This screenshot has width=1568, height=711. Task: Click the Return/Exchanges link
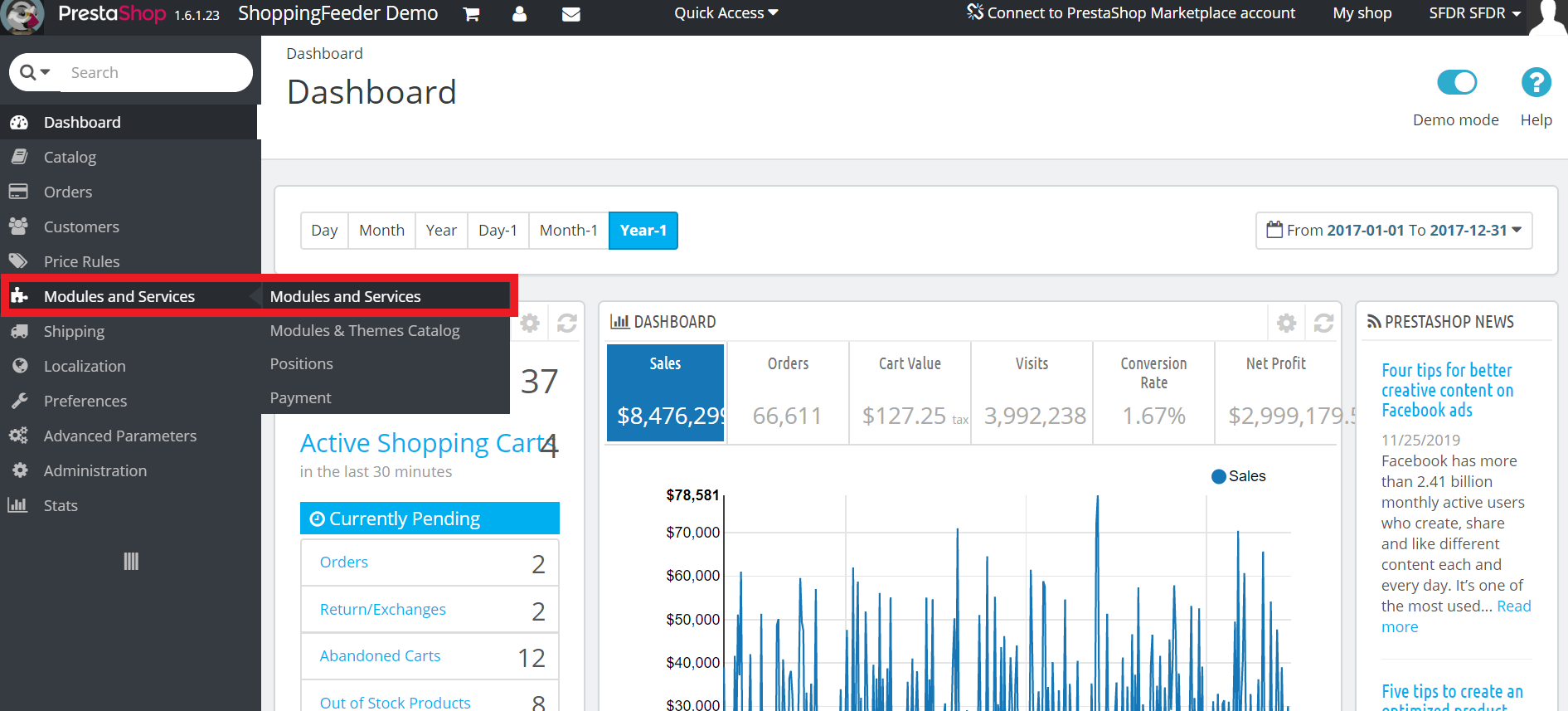pos(383,609)
